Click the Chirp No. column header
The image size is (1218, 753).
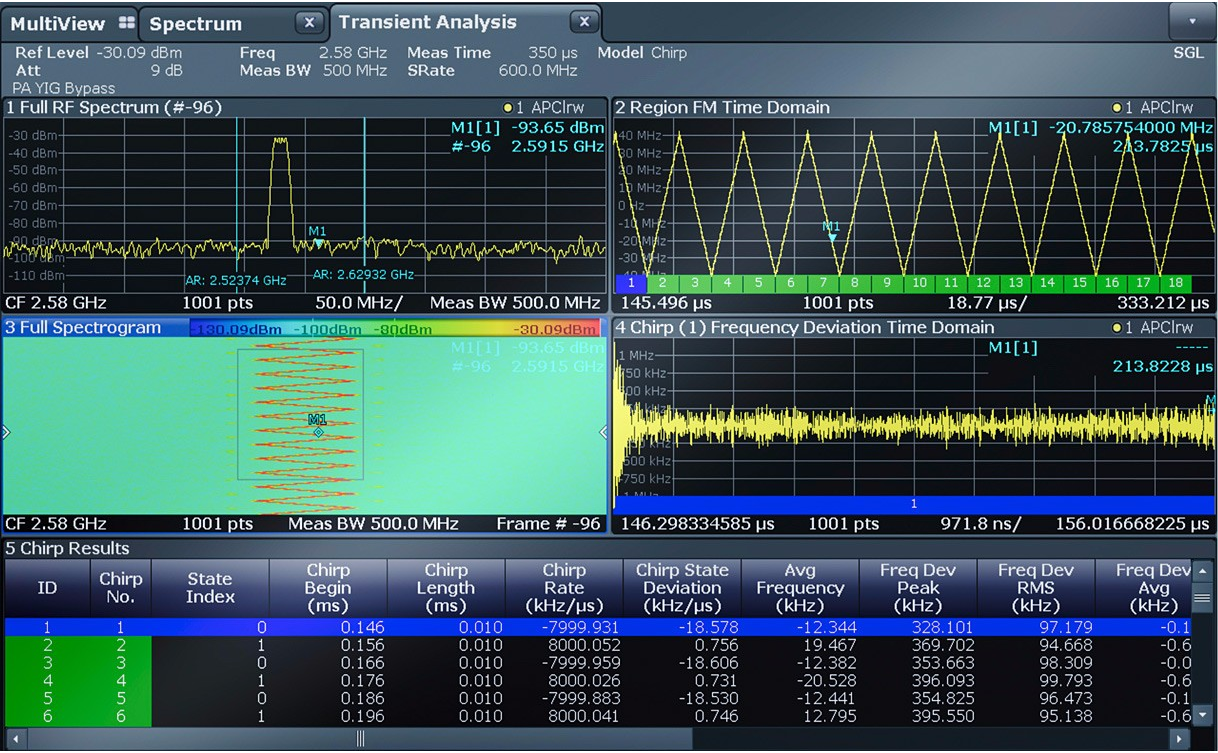click(121, 588)
